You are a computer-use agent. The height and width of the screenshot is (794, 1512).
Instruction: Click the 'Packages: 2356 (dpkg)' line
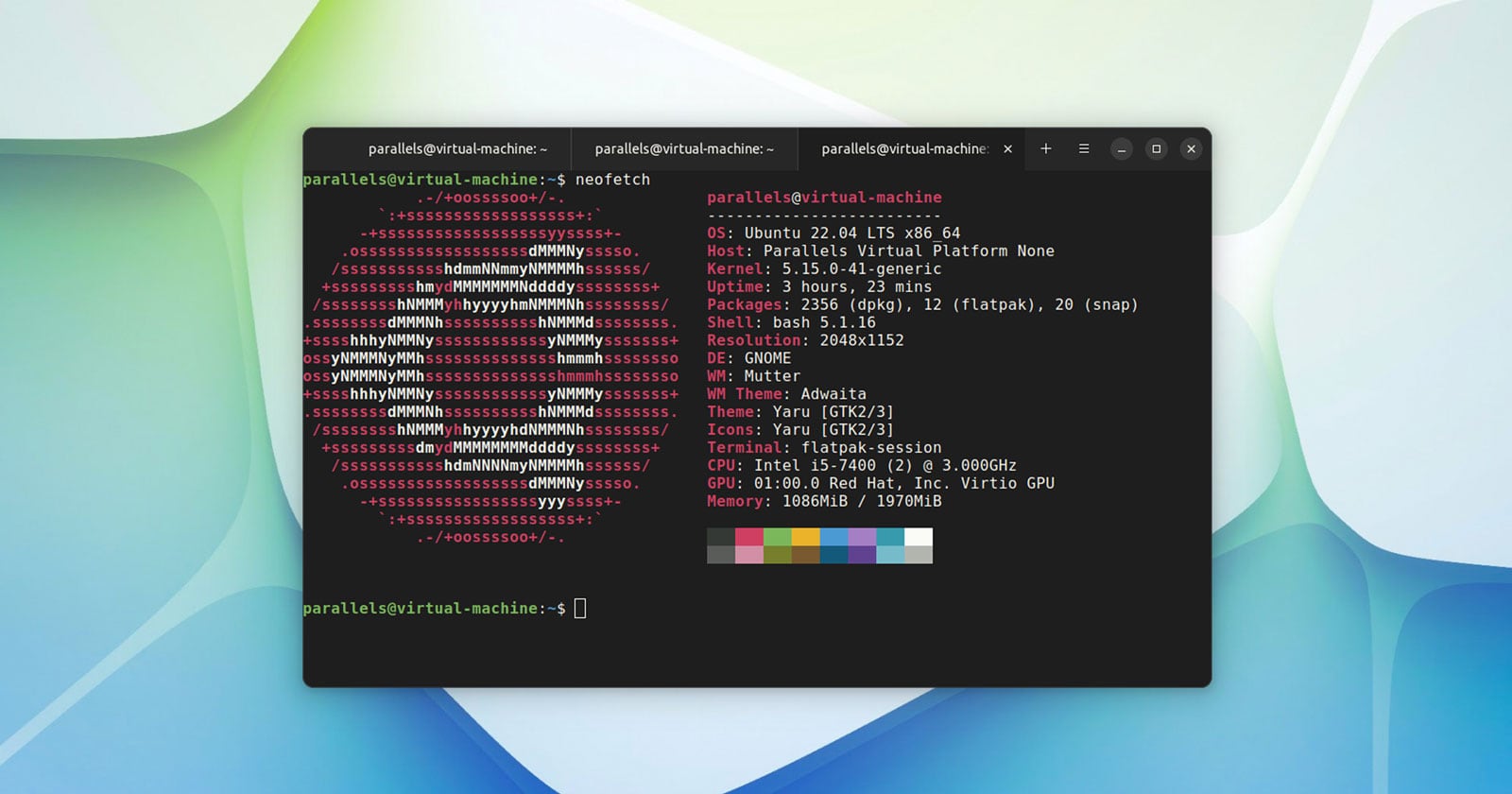(x=922, y=305)
